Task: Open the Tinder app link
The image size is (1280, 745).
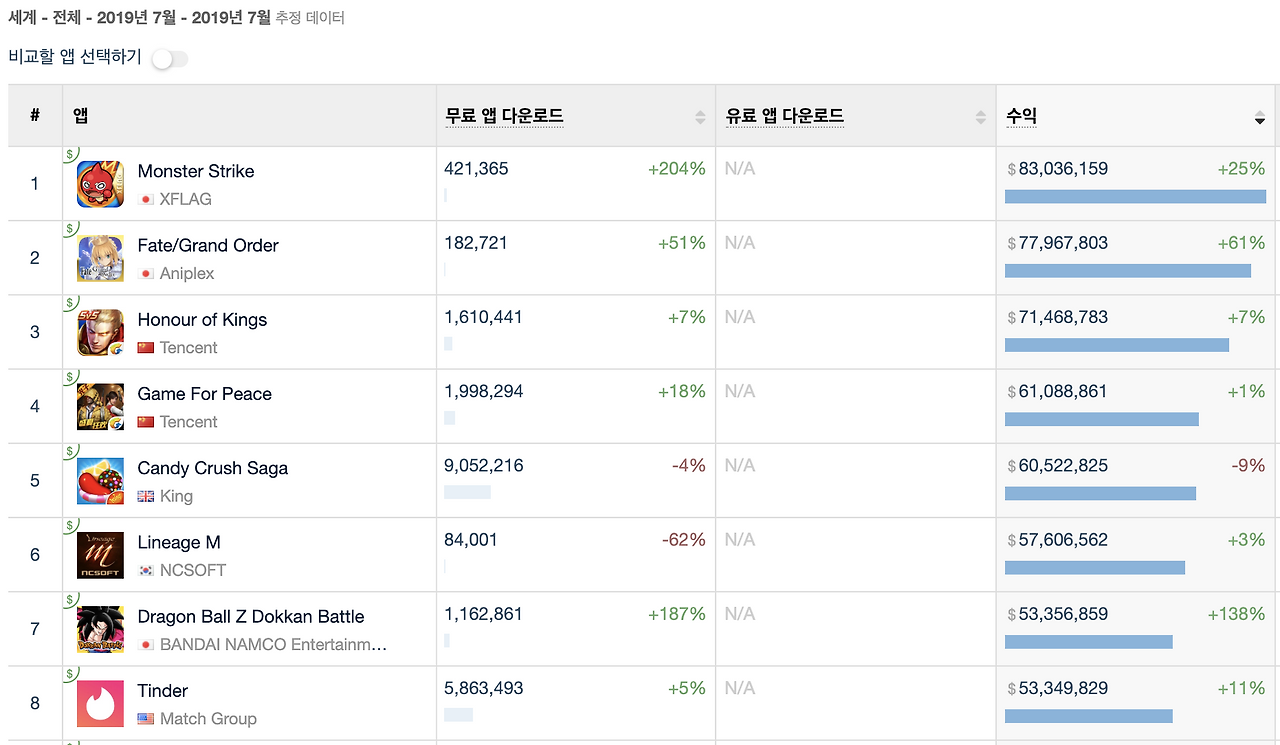Action: click(x=163, y=691)
